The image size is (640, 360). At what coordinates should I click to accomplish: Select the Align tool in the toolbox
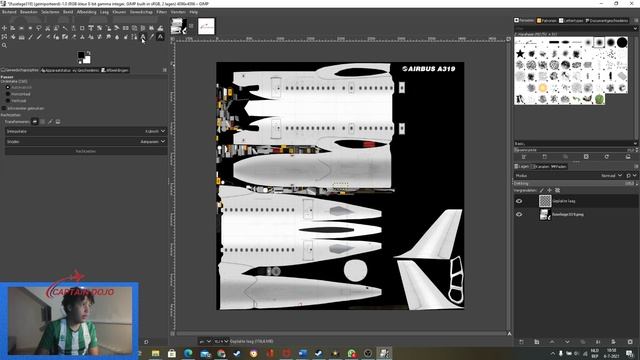[13, 28]
